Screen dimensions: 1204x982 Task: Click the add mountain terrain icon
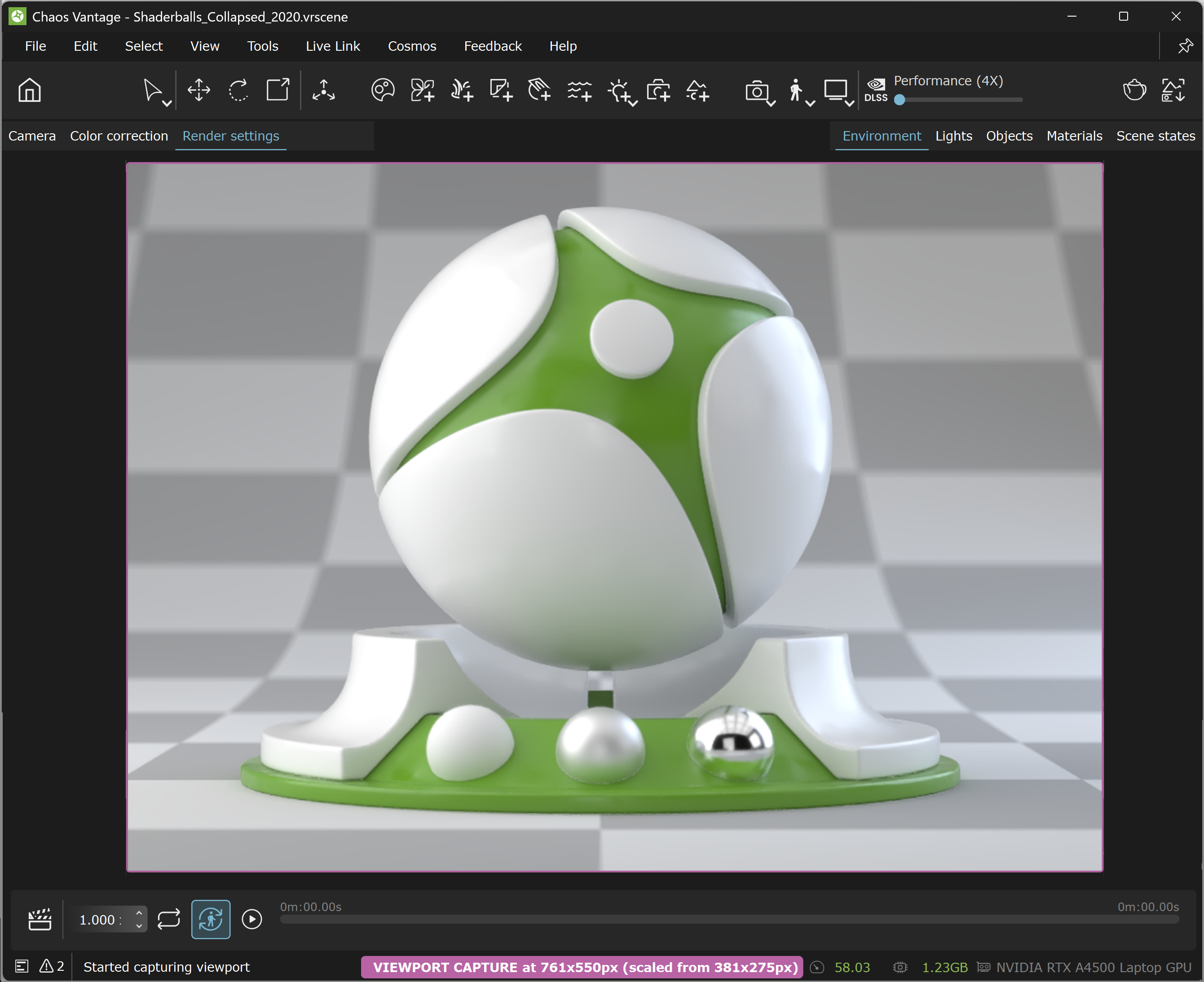(x=697, y=90)
